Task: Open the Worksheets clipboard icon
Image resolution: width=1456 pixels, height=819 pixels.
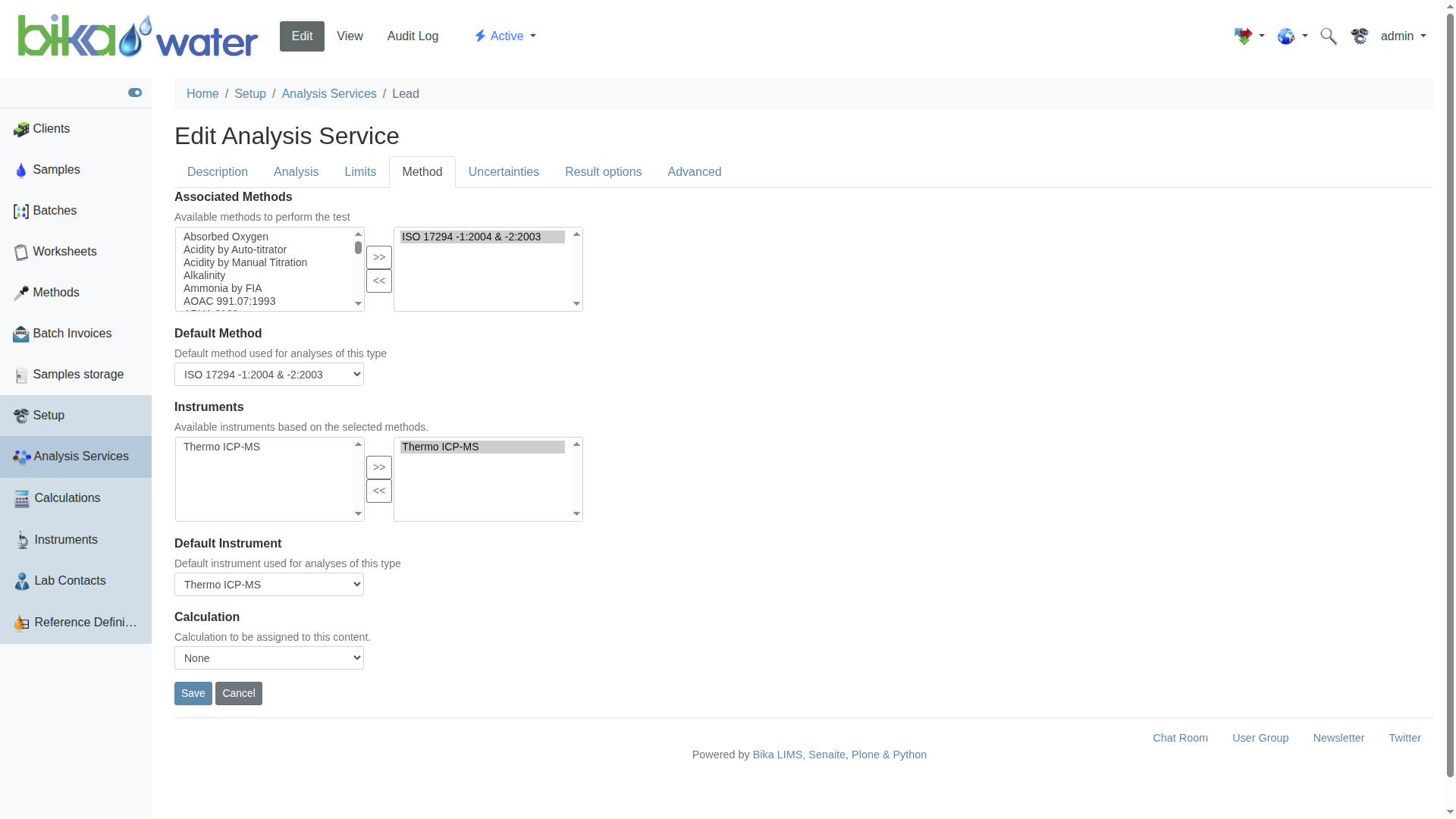Action: 21,253
